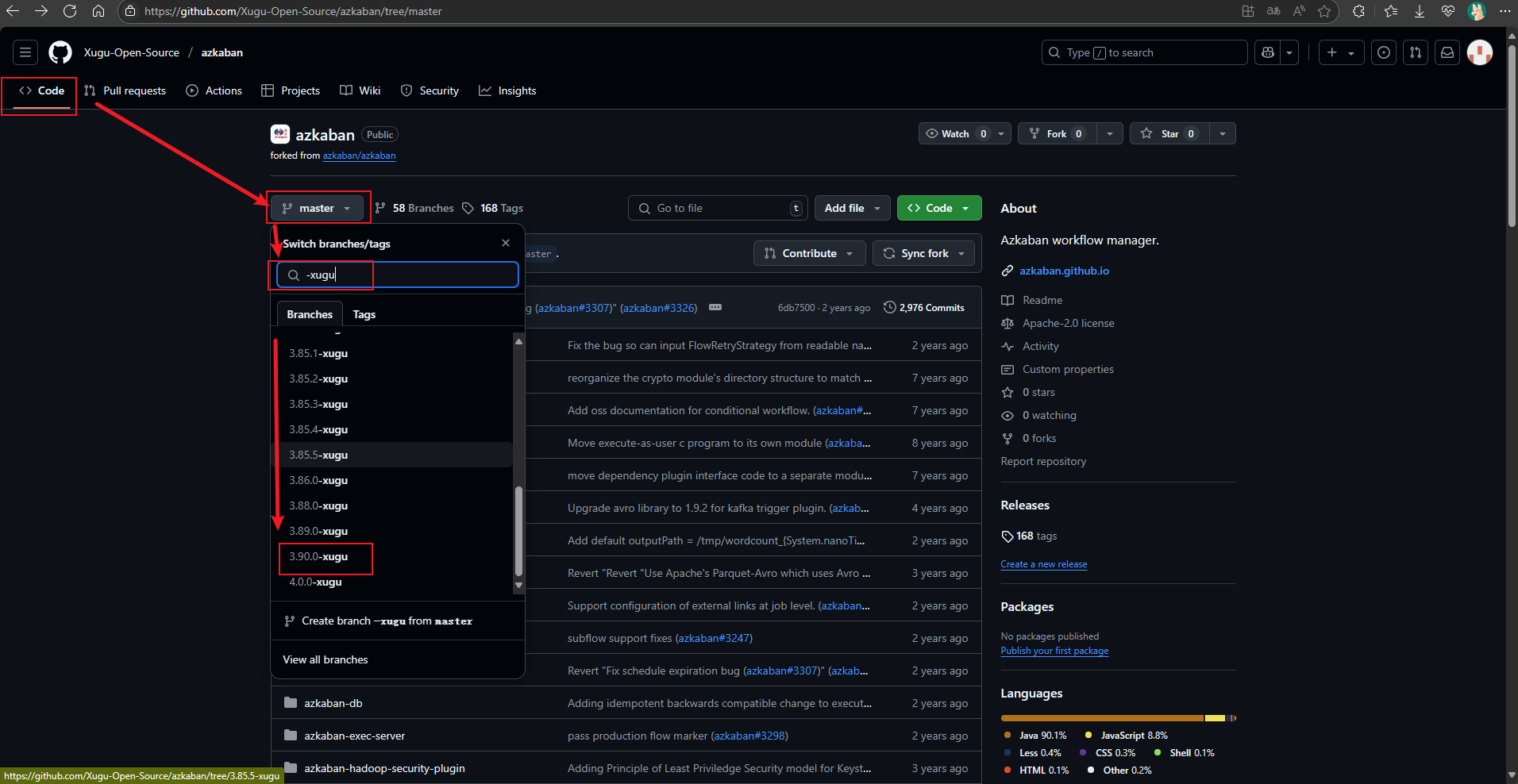Close the Switch branches/tags popup
The width and height of the screenshot is (1518, 784).
pyautogui.click(x=506, y=243)
